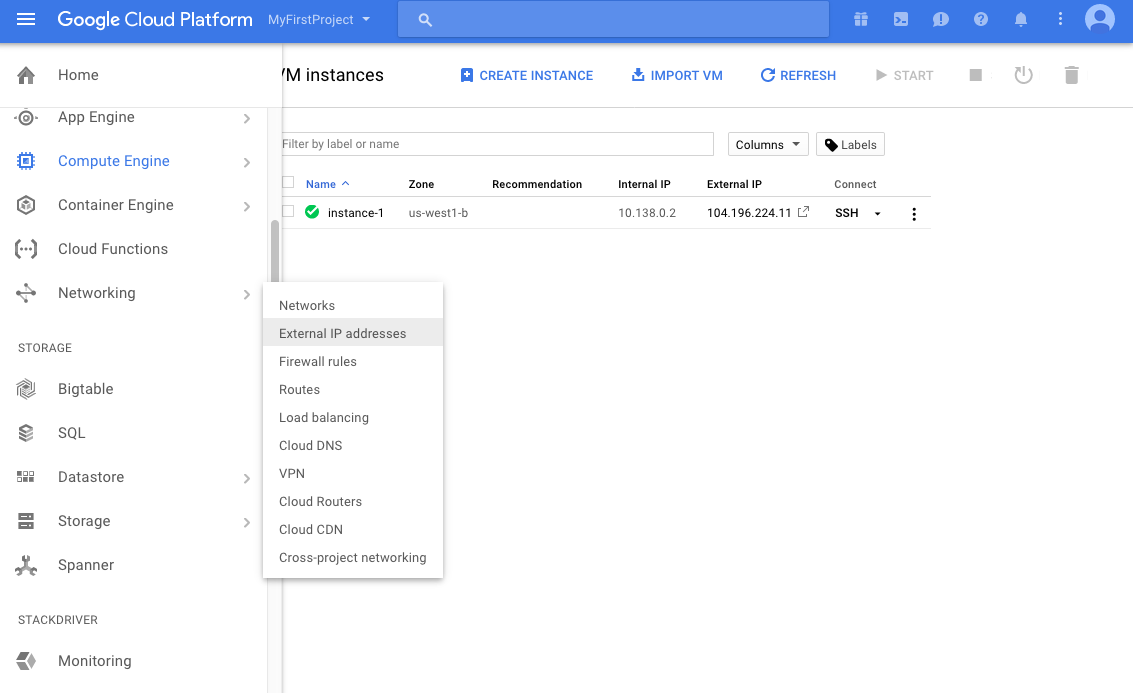Open Cloud Shell terminal icon

click(901, 20)
